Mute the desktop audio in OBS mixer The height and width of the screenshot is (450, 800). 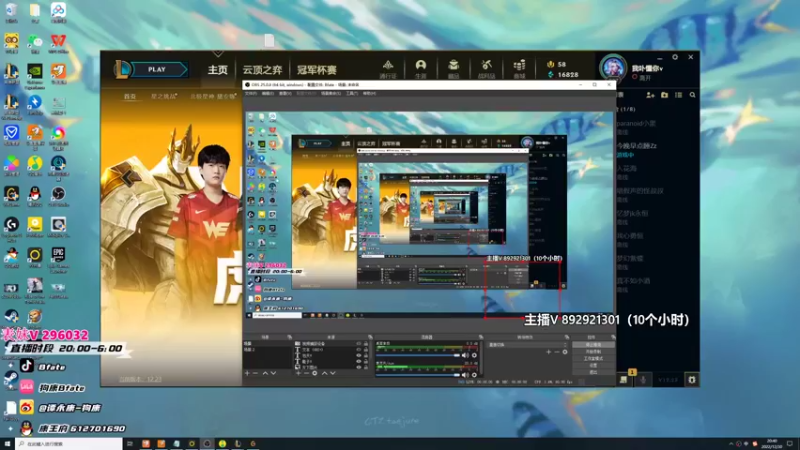pos(465,355)
